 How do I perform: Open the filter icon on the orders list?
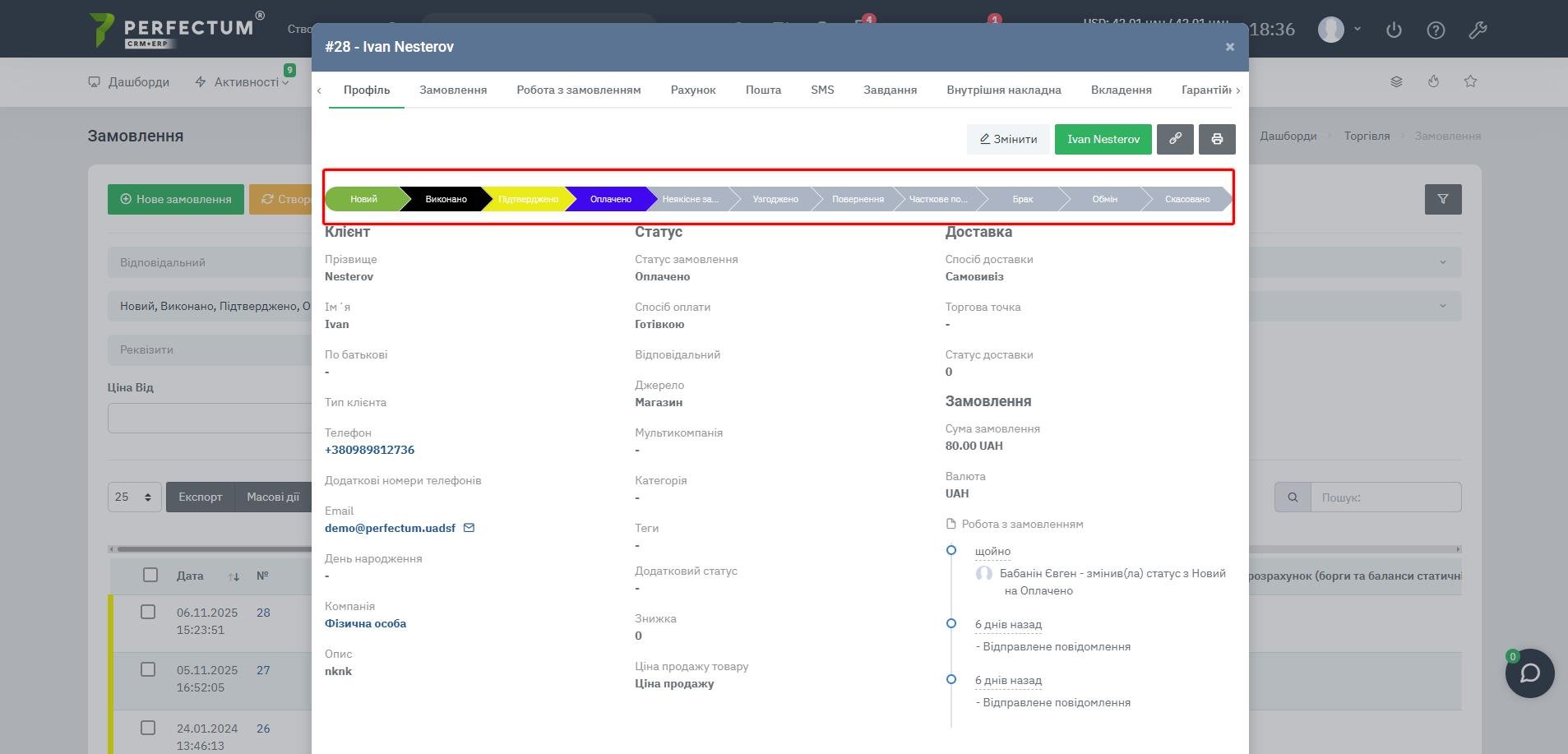tap(1442, 199)
